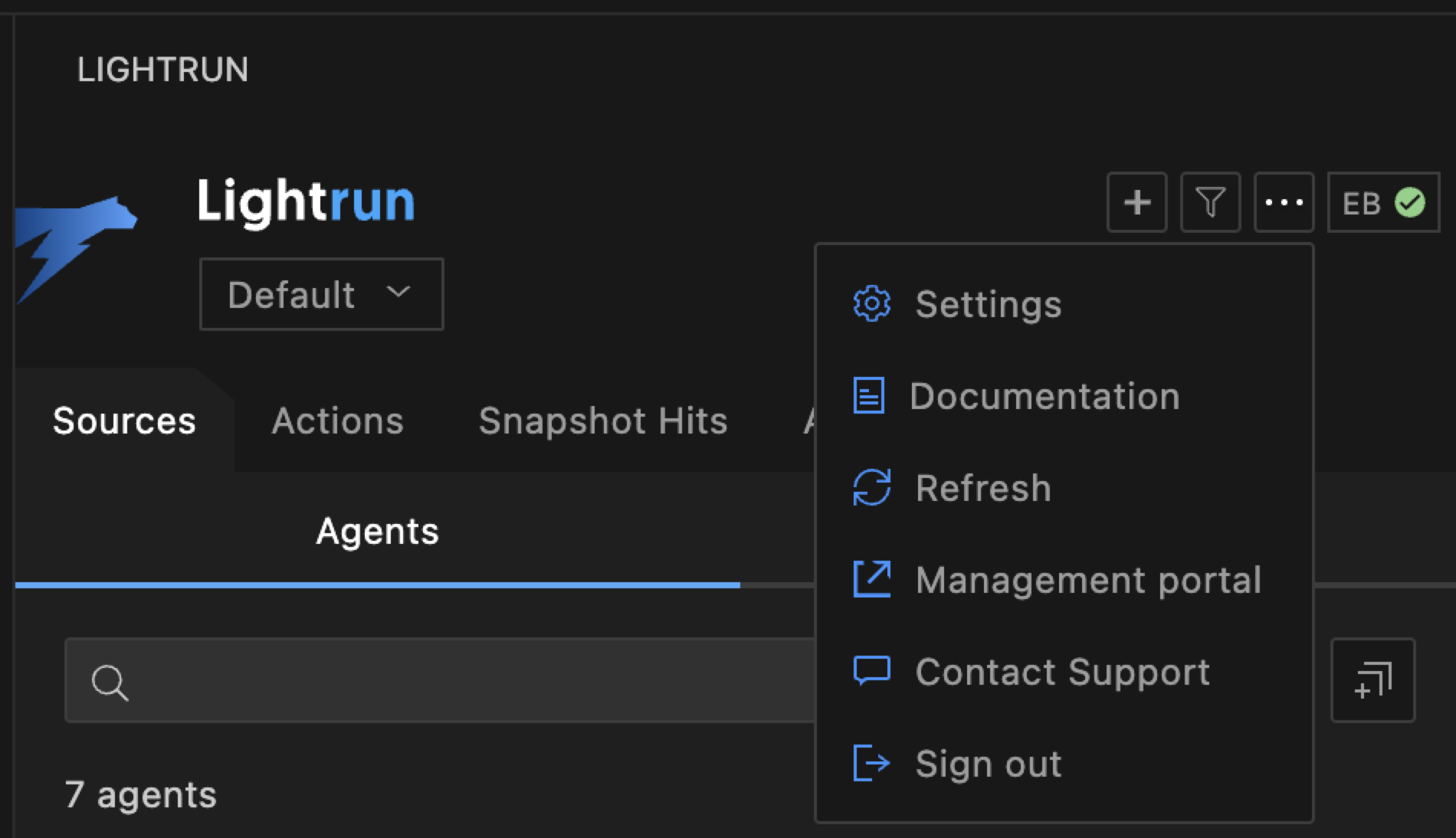Screen dimensions: 1456x838
Task: Select Refresh in the dropdown menu
Action: coord(982,488)
